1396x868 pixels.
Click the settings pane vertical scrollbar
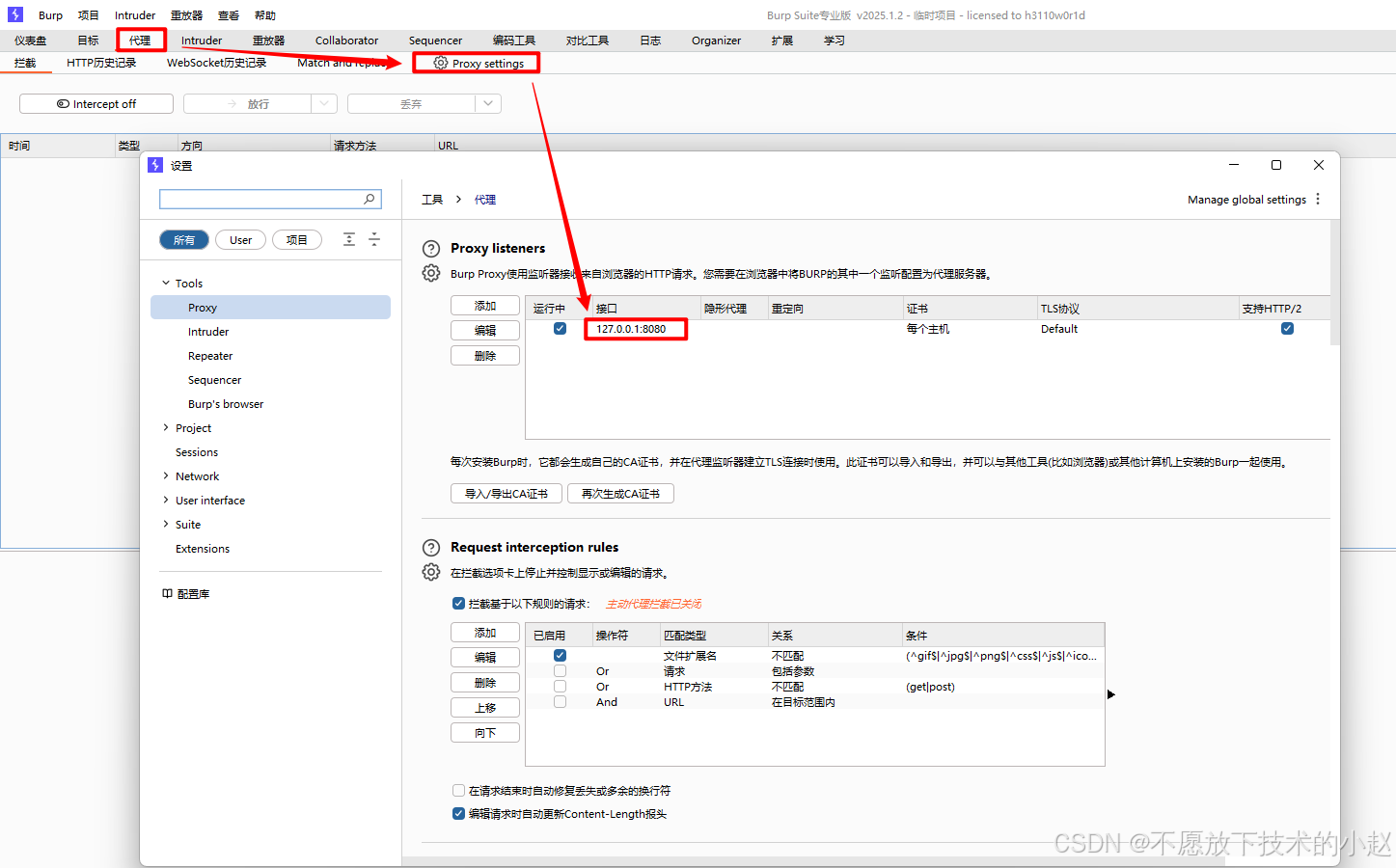click(1335, 283)
